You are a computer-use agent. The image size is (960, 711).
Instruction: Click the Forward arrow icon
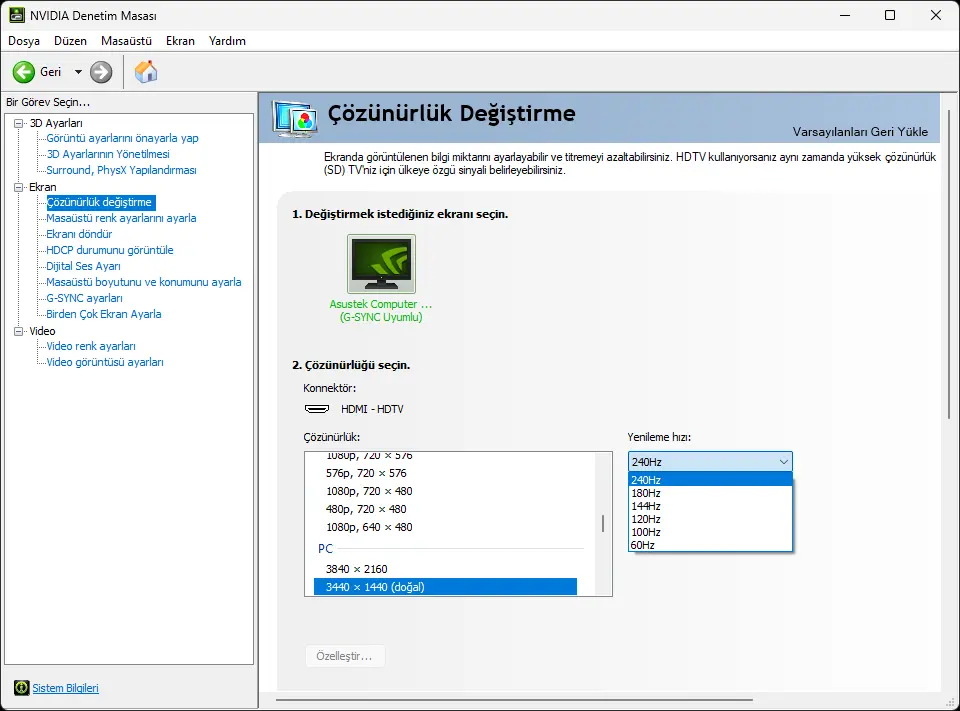point(101,72)
